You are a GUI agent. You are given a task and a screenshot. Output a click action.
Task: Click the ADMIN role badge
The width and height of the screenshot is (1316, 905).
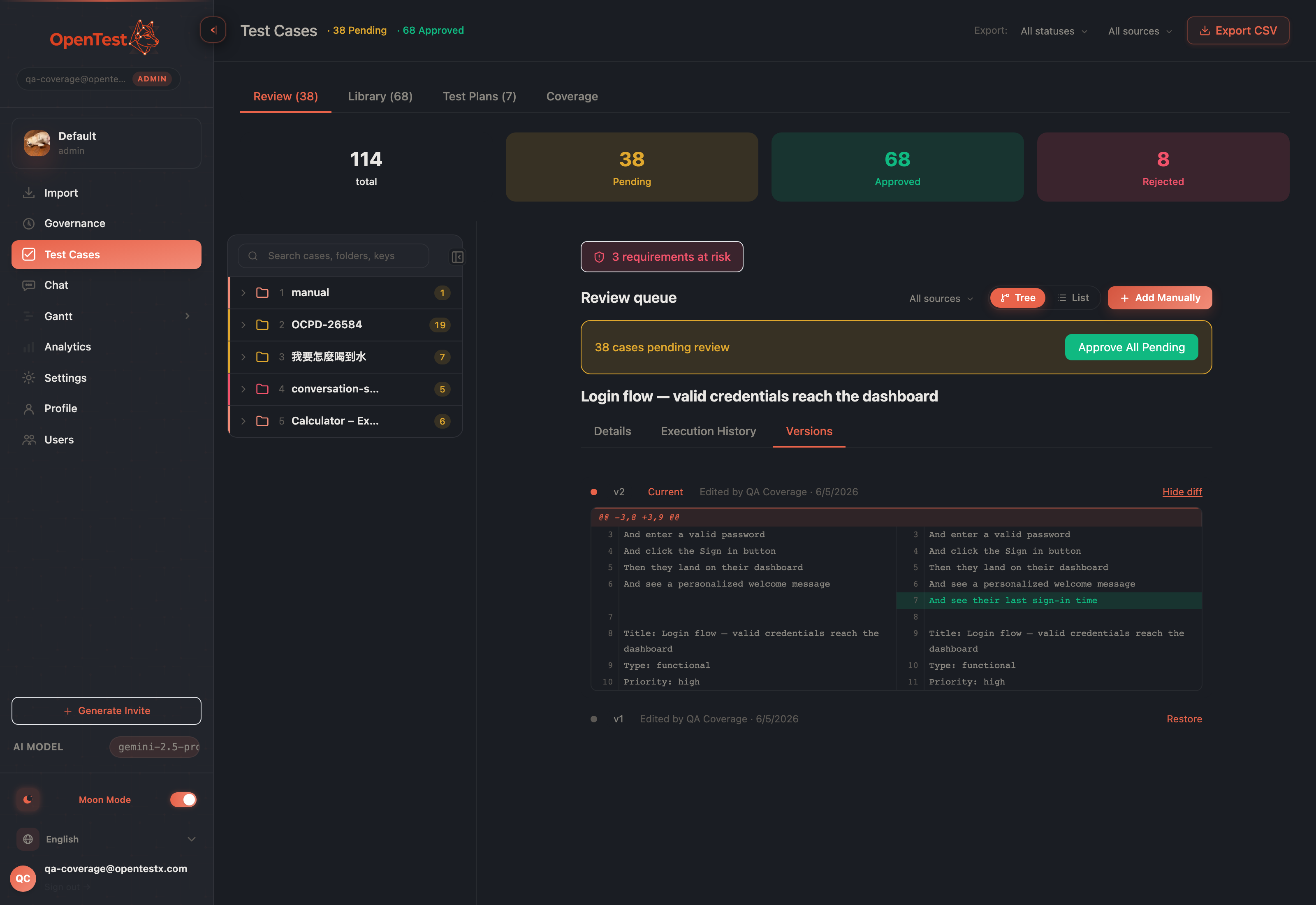pos(152,79)
